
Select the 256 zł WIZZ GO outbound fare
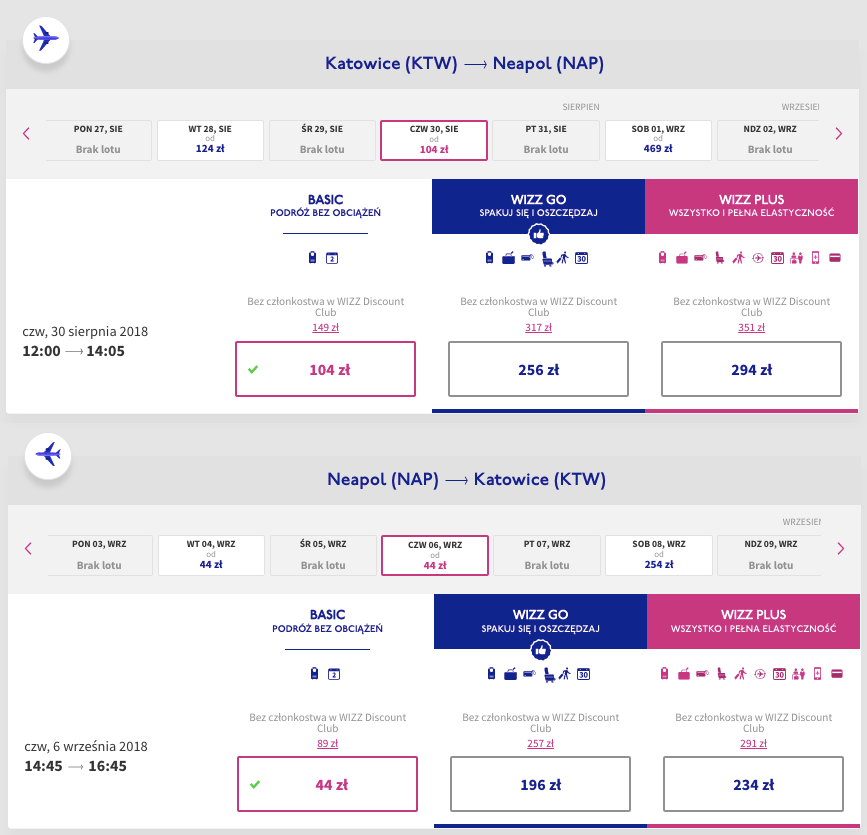pos(538,369)
